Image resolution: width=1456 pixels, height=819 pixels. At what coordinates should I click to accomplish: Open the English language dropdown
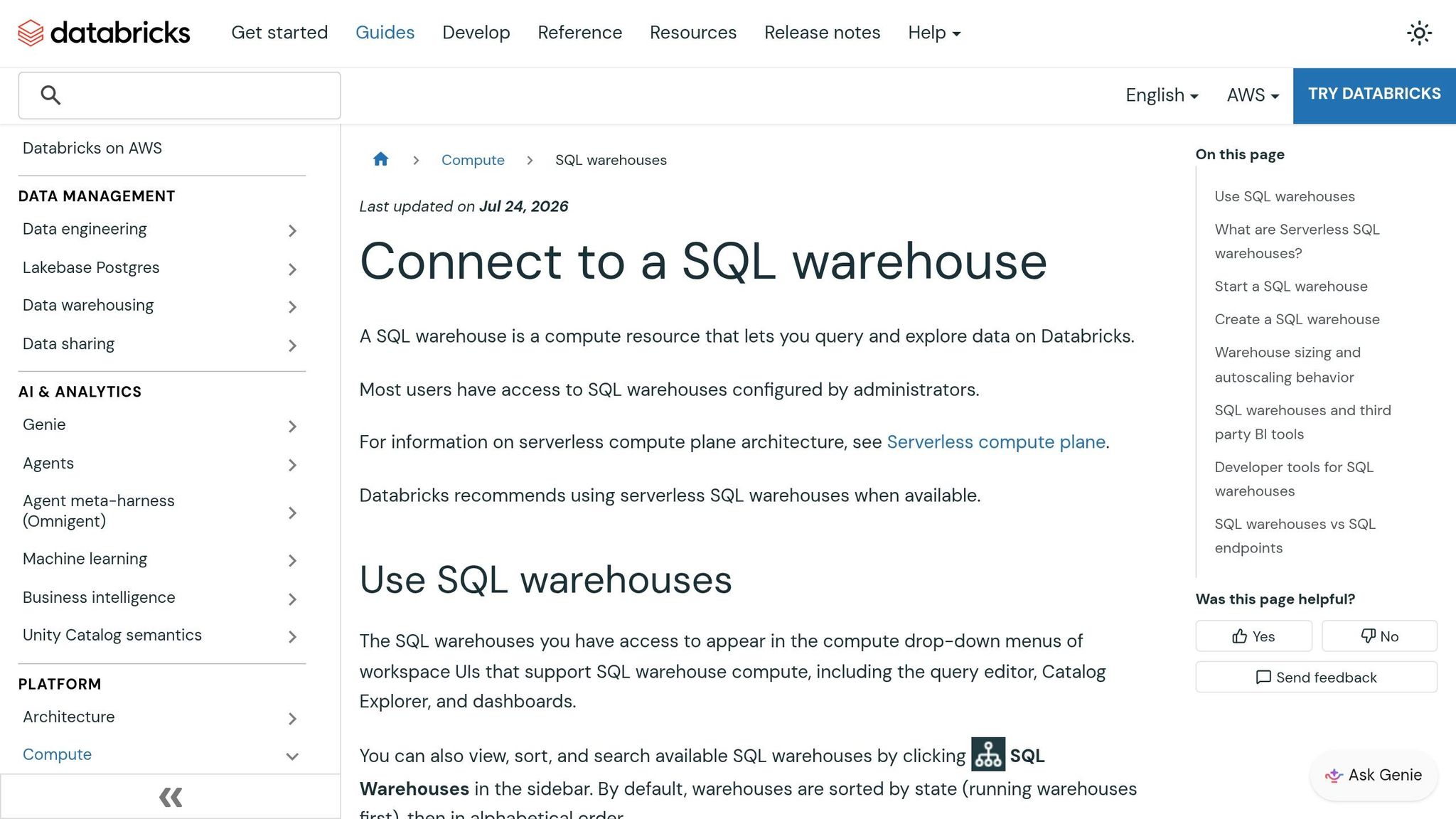1162,95
